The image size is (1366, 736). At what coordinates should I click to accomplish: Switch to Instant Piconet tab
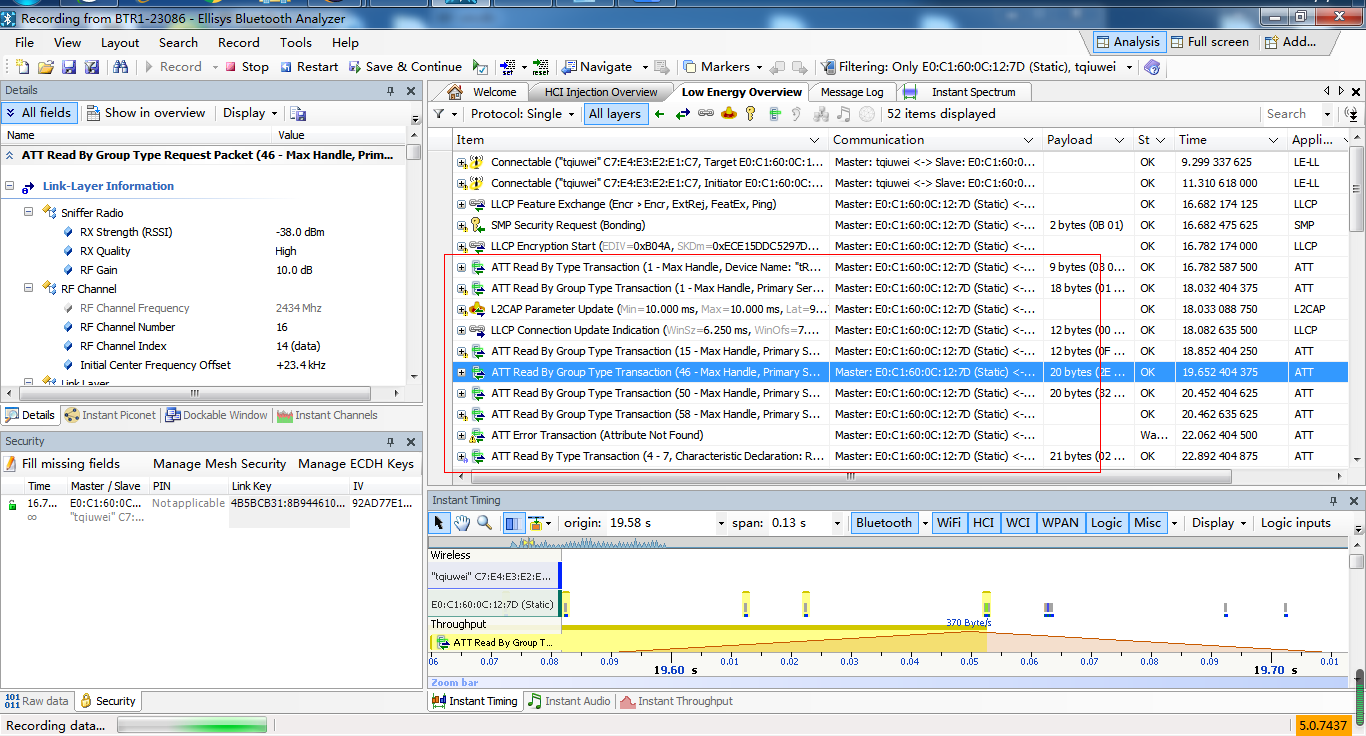tap(109, 415)
